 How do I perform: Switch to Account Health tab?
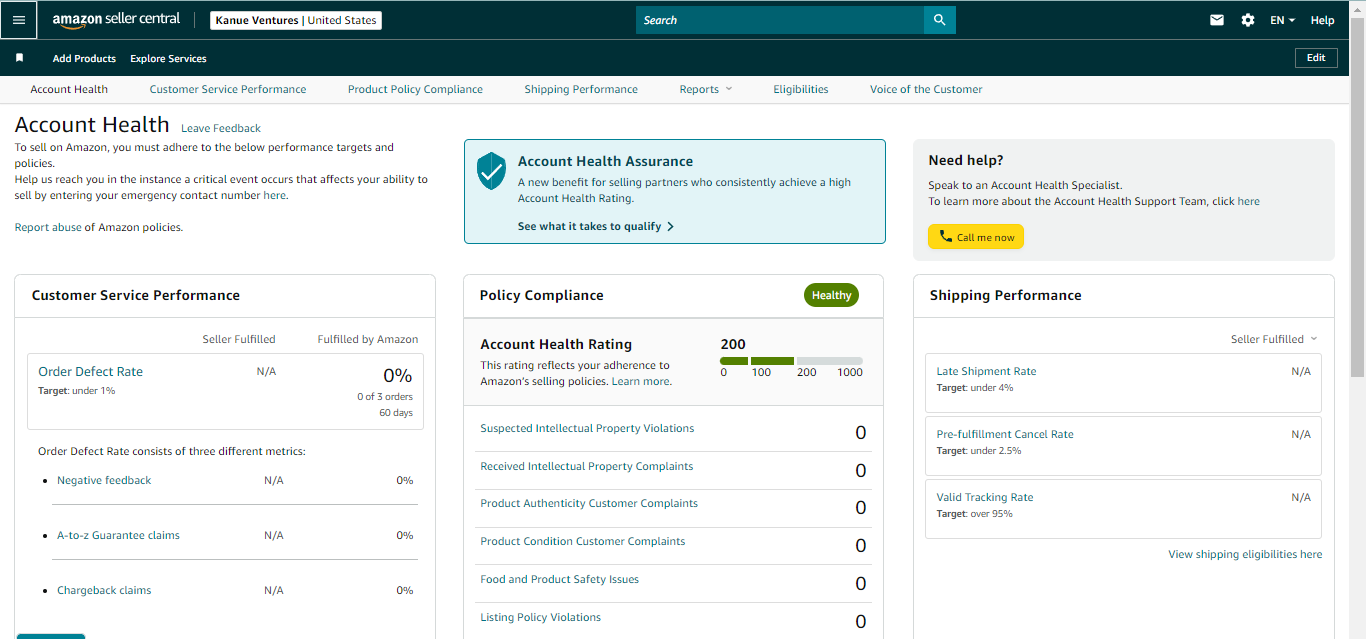click(69, 89)
